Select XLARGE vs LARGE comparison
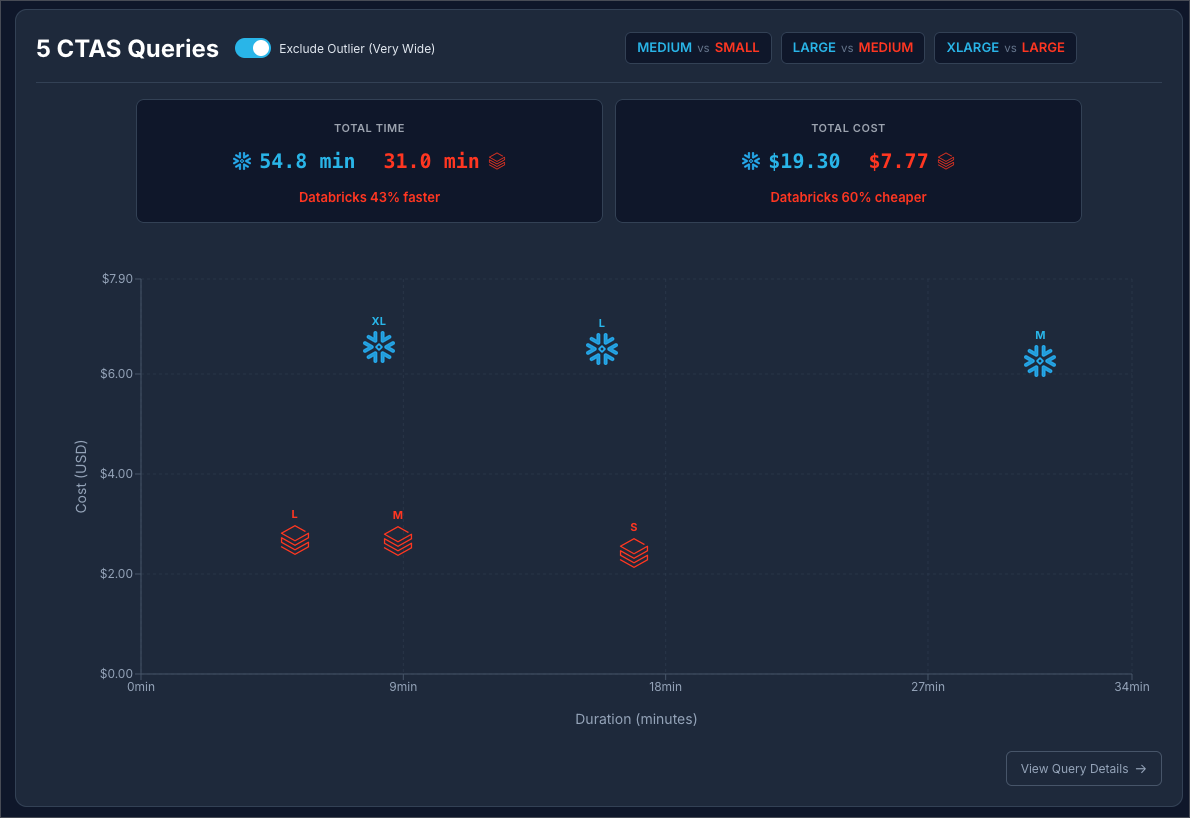Viewport: 1190px width, 818px height. pyautogui.click(x=1005, y=48)
